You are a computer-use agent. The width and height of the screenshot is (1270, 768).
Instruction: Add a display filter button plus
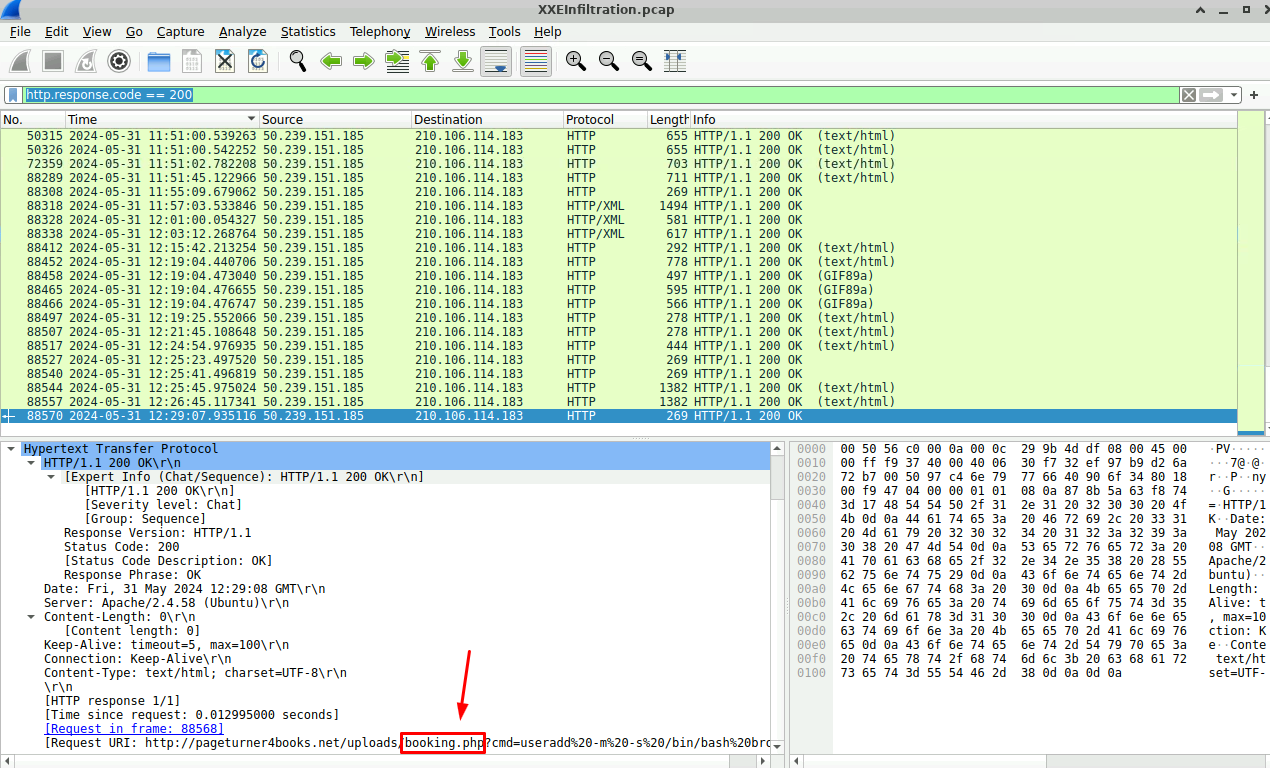click(x=1254, y=95)
